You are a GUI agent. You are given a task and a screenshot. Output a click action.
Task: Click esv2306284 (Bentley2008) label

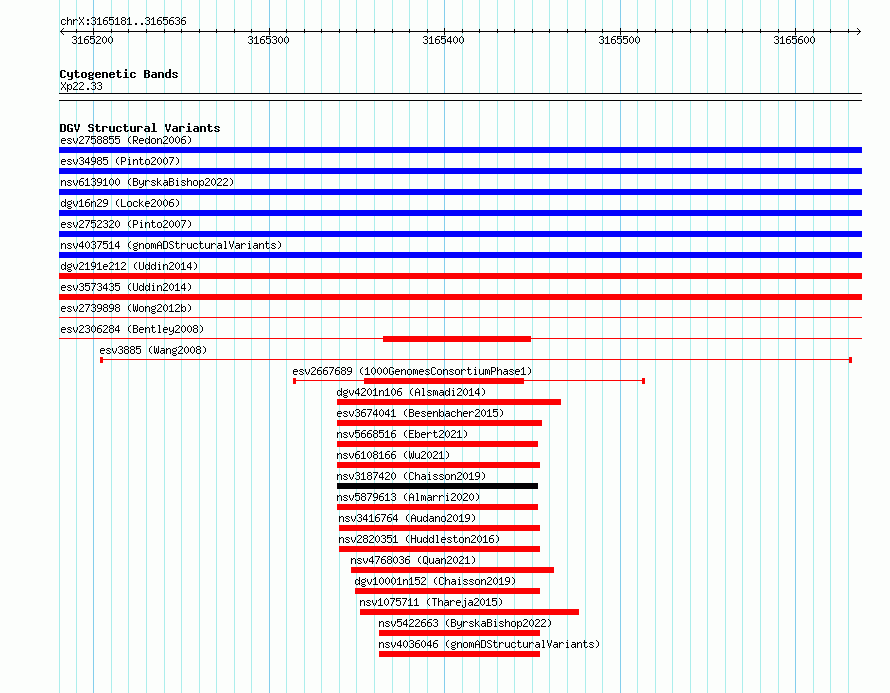pos(132,329)
